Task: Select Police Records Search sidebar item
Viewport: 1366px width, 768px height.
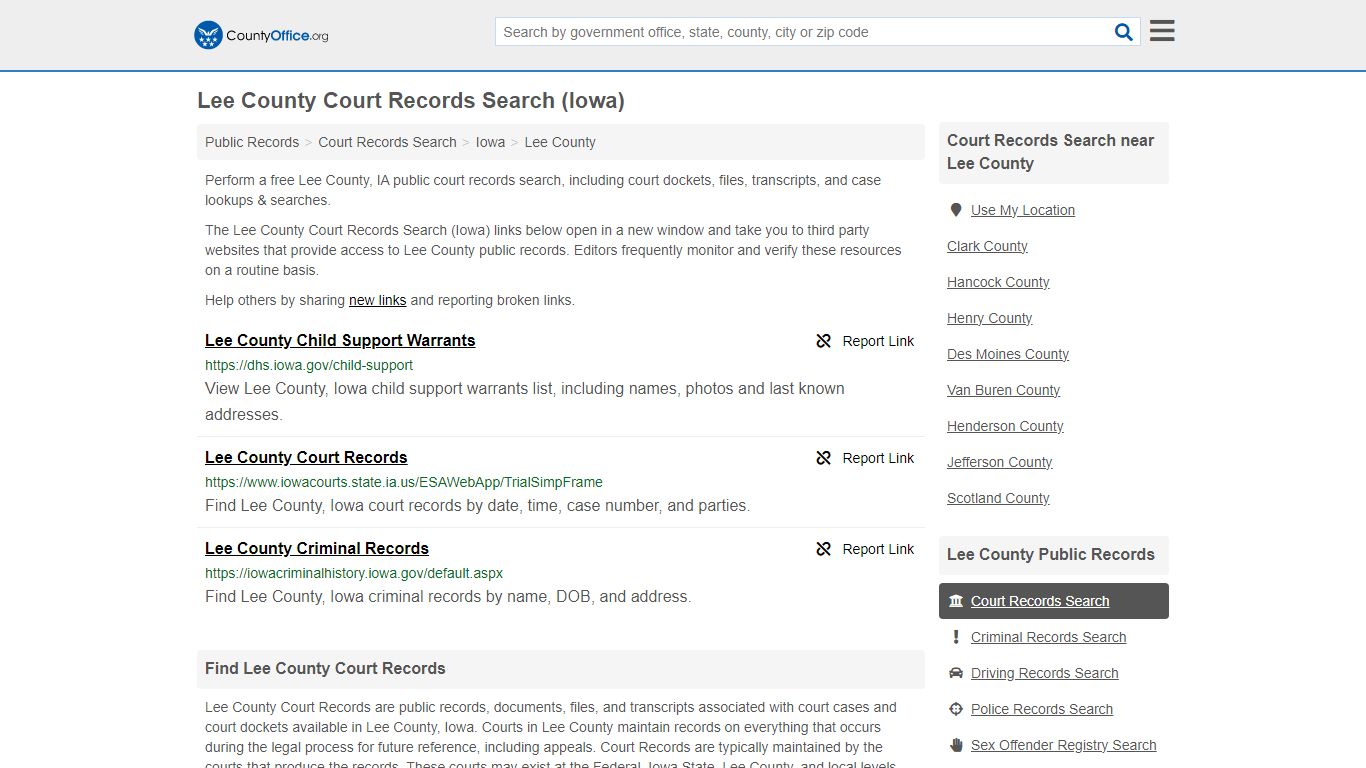Action: point(1041,709)
